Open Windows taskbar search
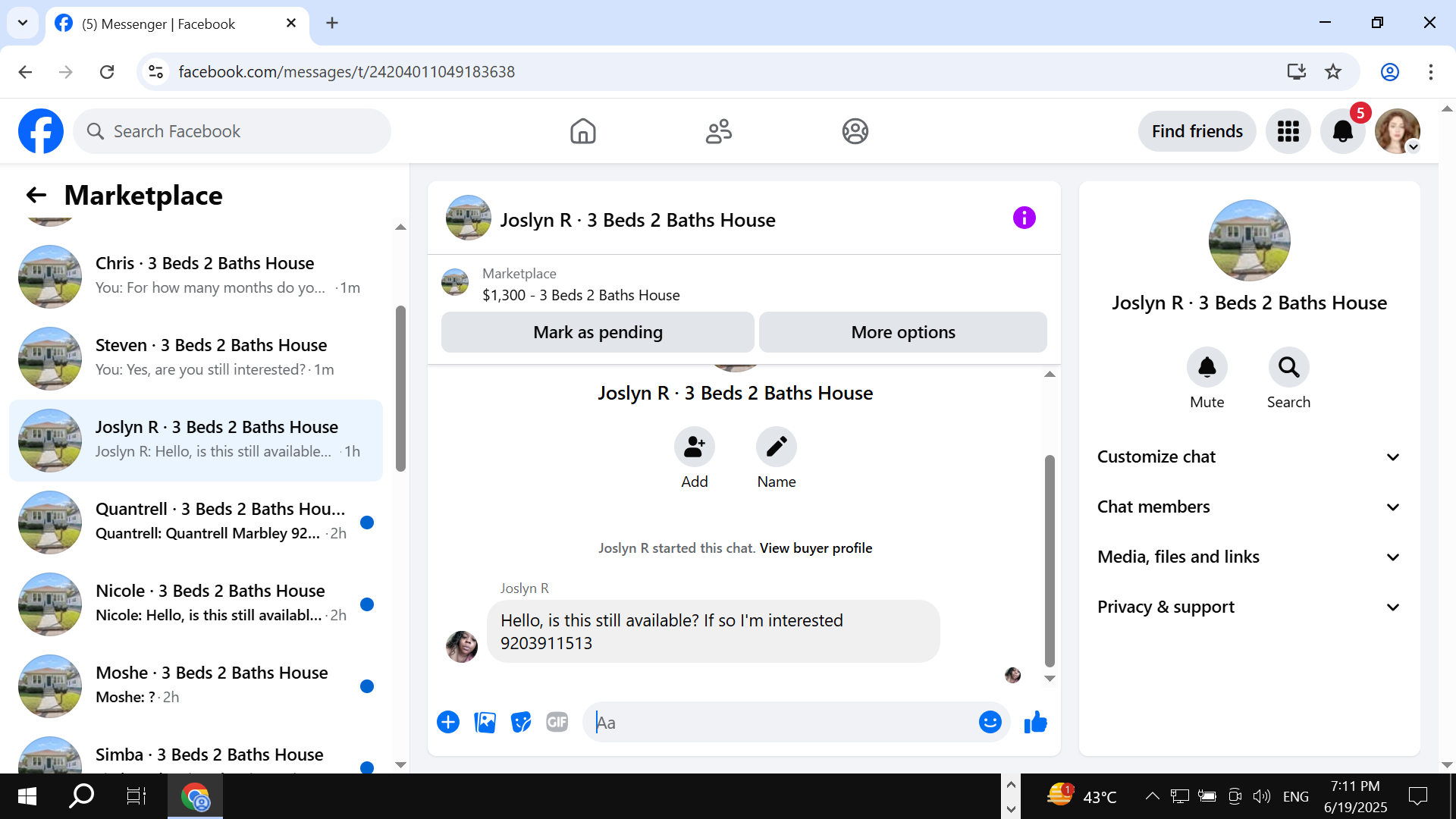1456x819 pixels. click(x=81, y=796)
